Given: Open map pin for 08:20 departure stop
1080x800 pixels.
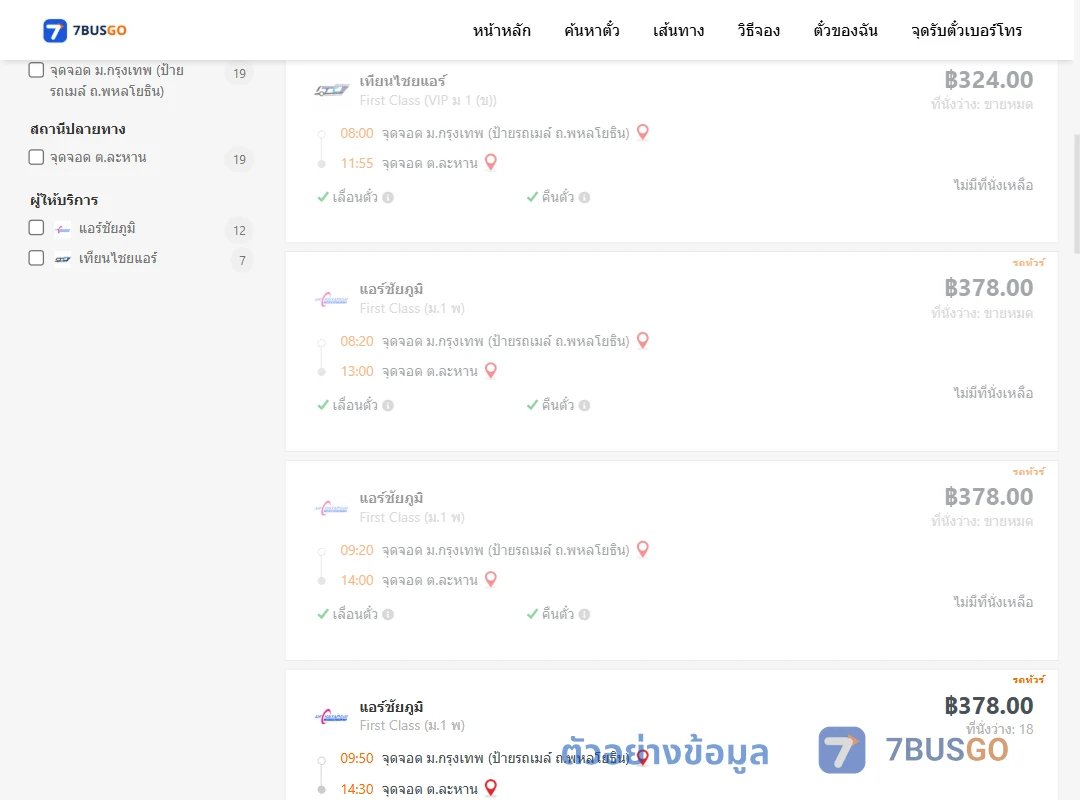Looking at the screenshot, I should (643, 340).
